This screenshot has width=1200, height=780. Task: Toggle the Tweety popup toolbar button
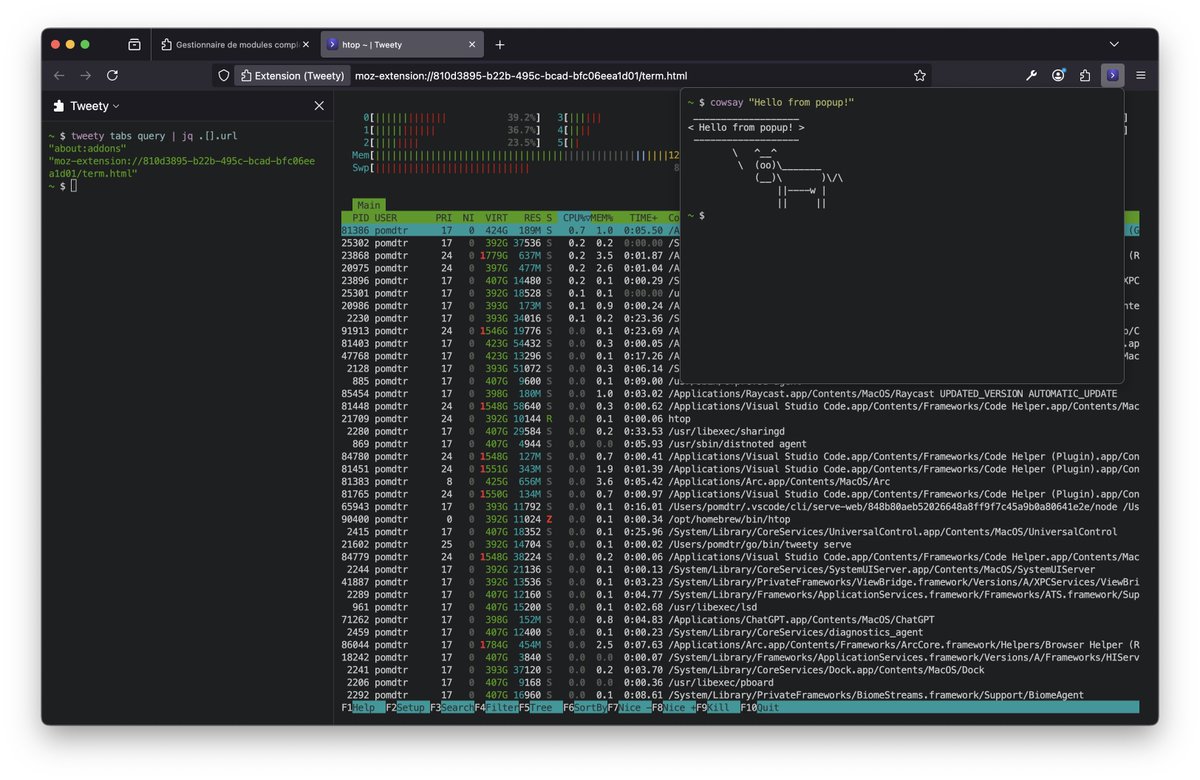pos(1112,75)
